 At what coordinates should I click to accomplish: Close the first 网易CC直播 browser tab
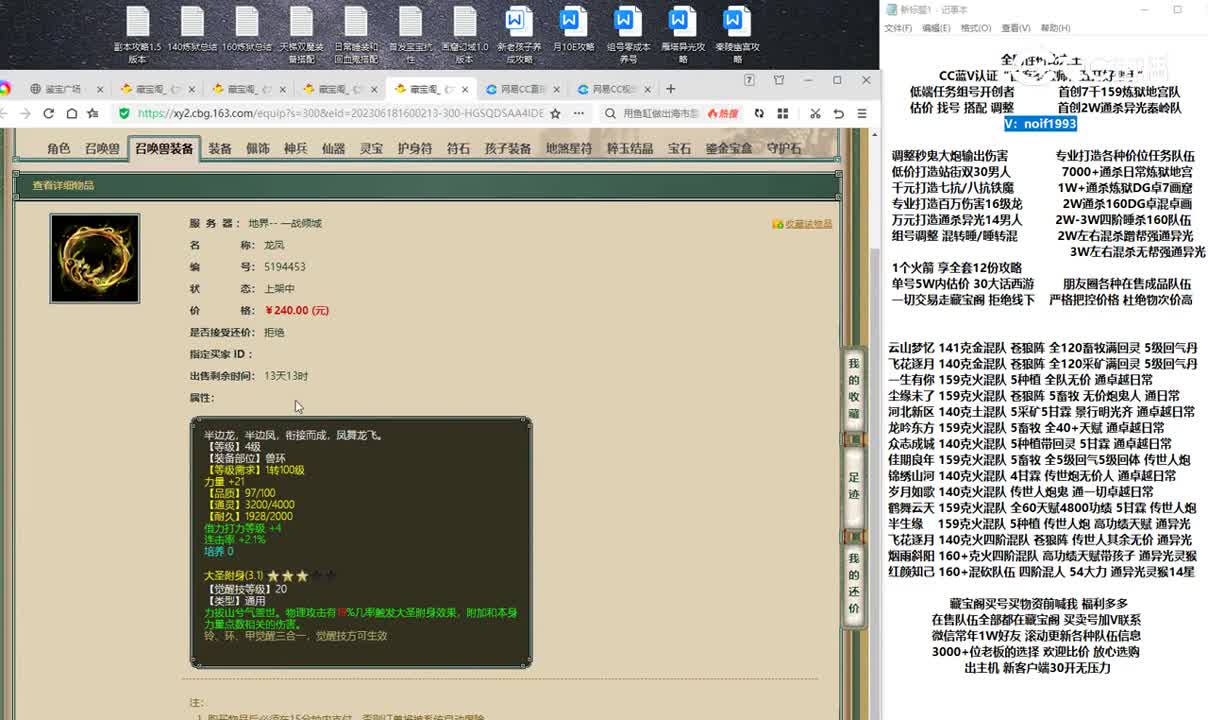pos(559,89)
